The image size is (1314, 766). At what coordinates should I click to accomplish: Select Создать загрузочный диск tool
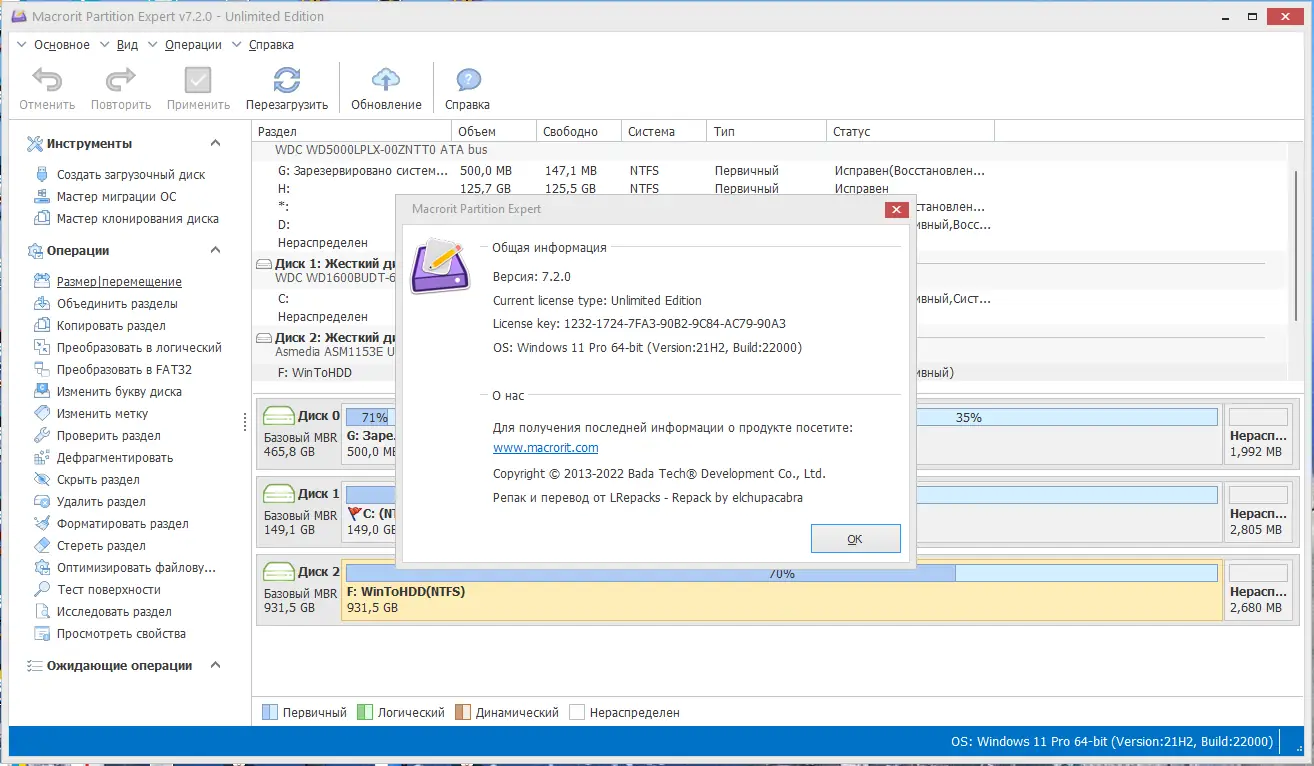point(131,174)
